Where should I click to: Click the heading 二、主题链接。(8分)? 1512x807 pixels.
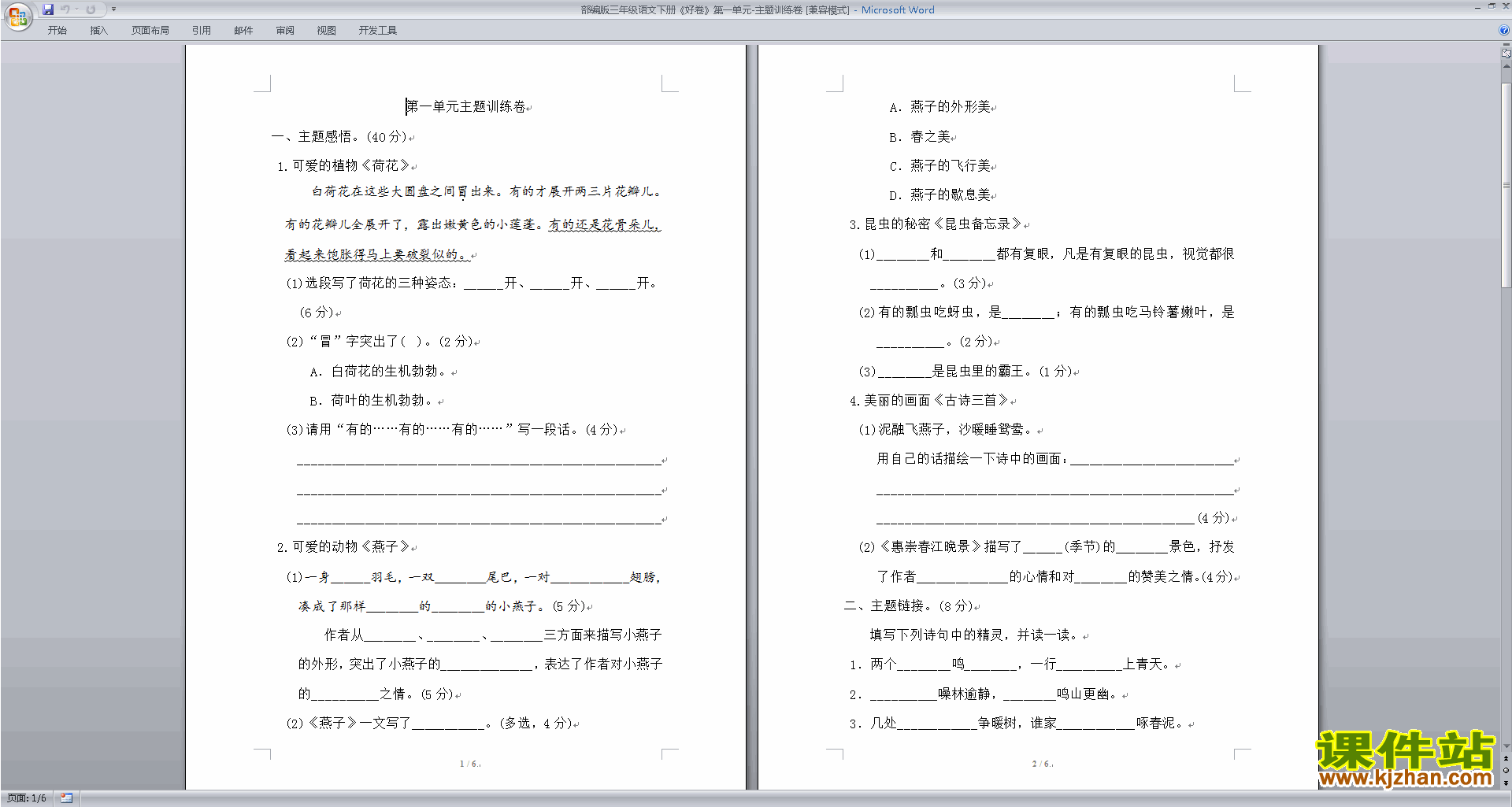[x=909, y=606]
